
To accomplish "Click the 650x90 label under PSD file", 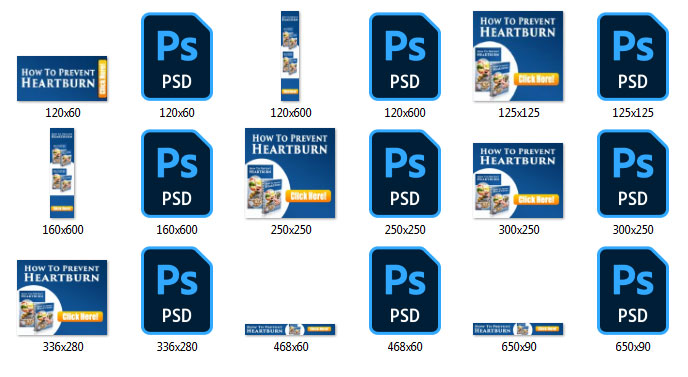I will pyautogui.click(x=633, y=347).
